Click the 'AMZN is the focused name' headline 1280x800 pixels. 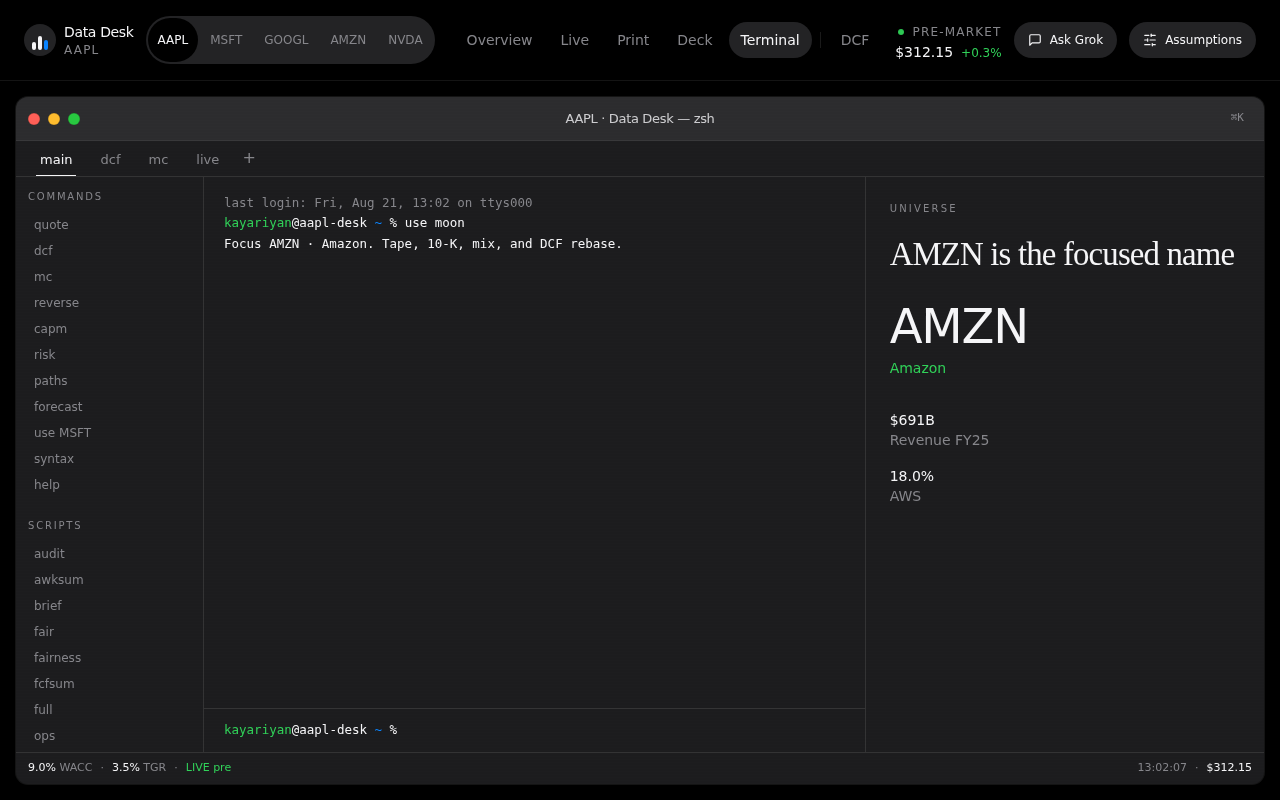[x=1062, y=254]
